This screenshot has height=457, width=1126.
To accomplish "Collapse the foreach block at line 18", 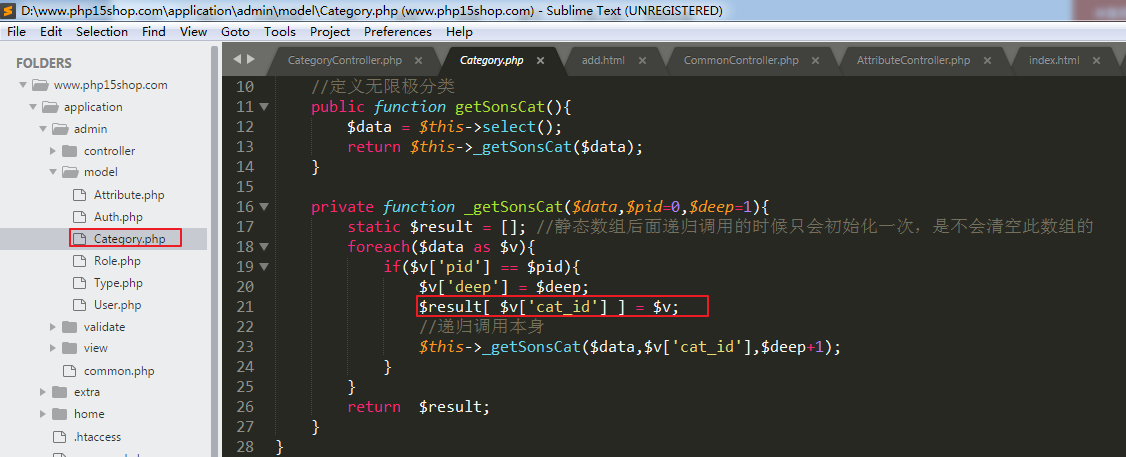I will click(264, 247).
